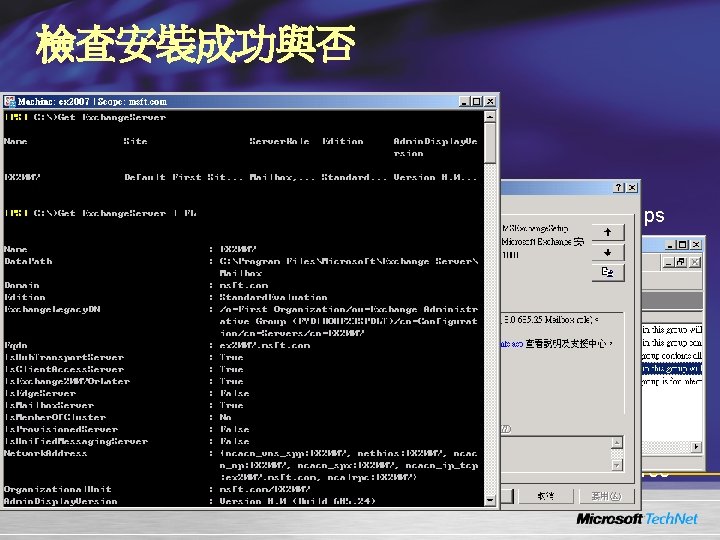Click right arrow of the horizontal scrollbar
Screen dimensions: 720x540
697,446
